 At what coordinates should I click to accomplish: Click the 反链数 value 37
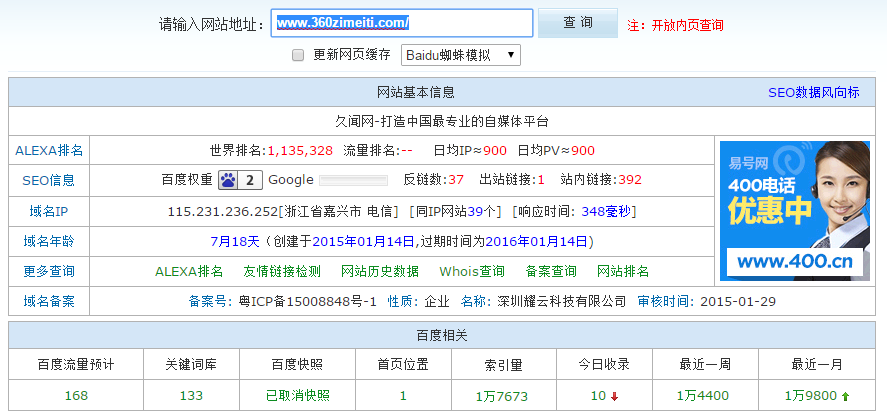click(456, 180)
